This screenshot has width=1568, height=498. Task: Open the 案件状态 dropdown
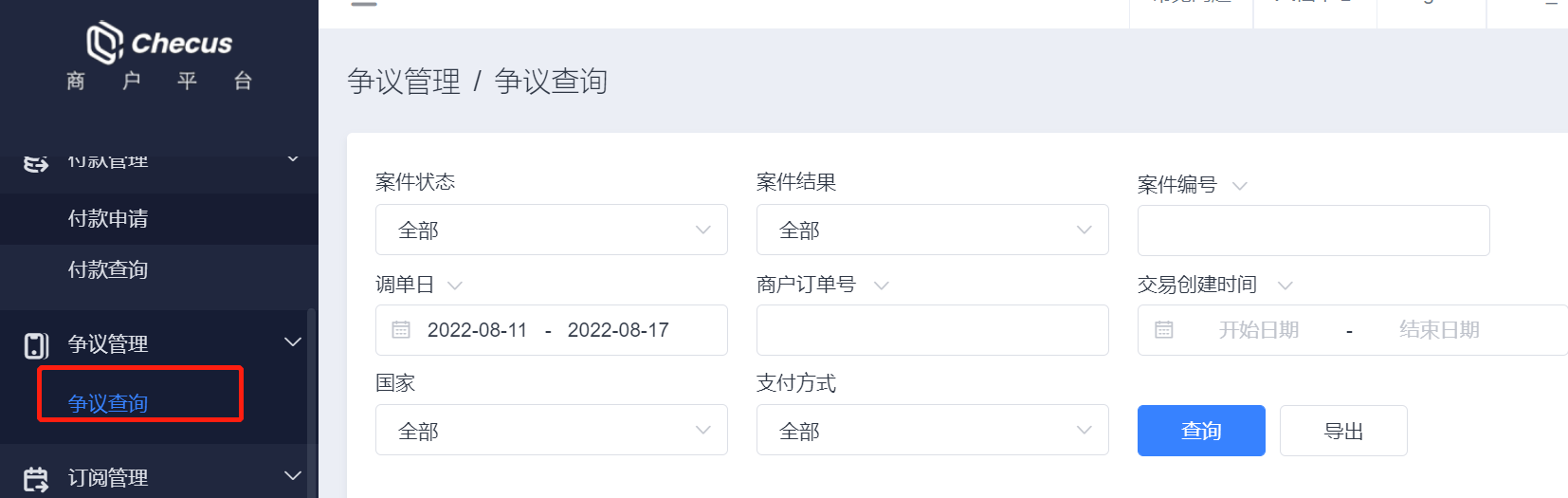click(x=552, y=230)
